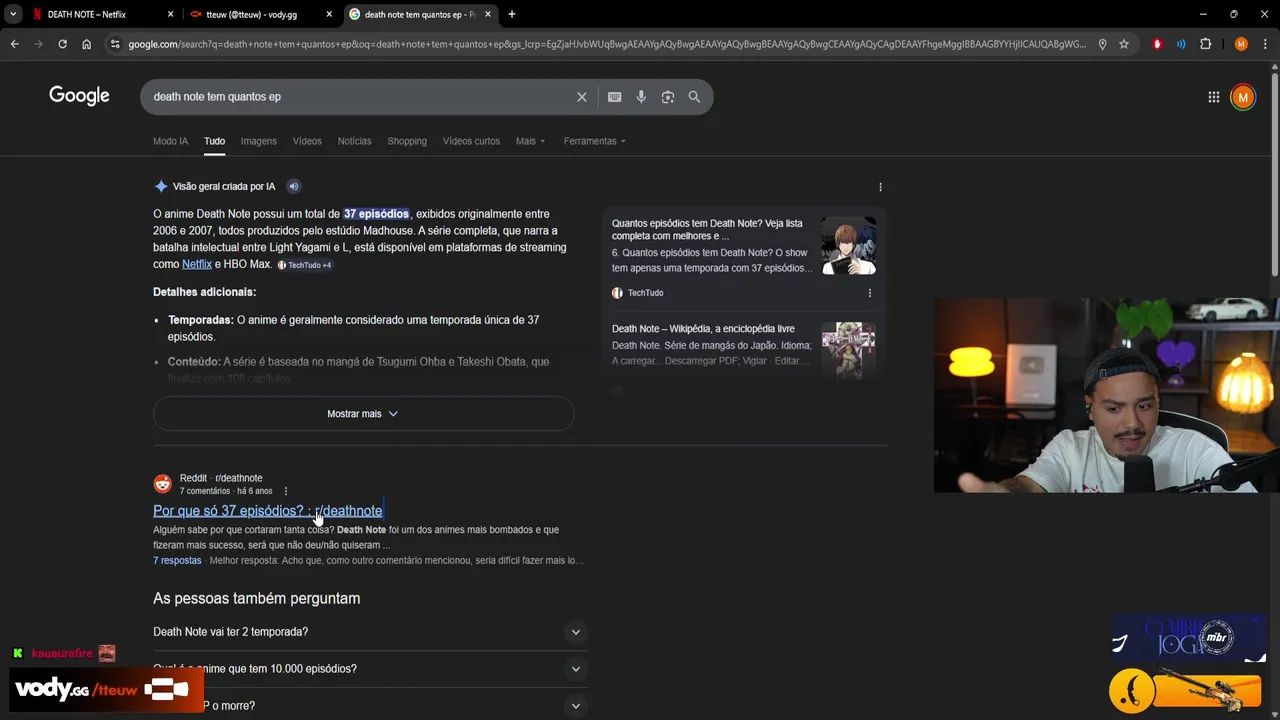This screenshot has height=720, width=1280.
Task: Open the TechTudo +4 sources chip
Action: point(304,265)
